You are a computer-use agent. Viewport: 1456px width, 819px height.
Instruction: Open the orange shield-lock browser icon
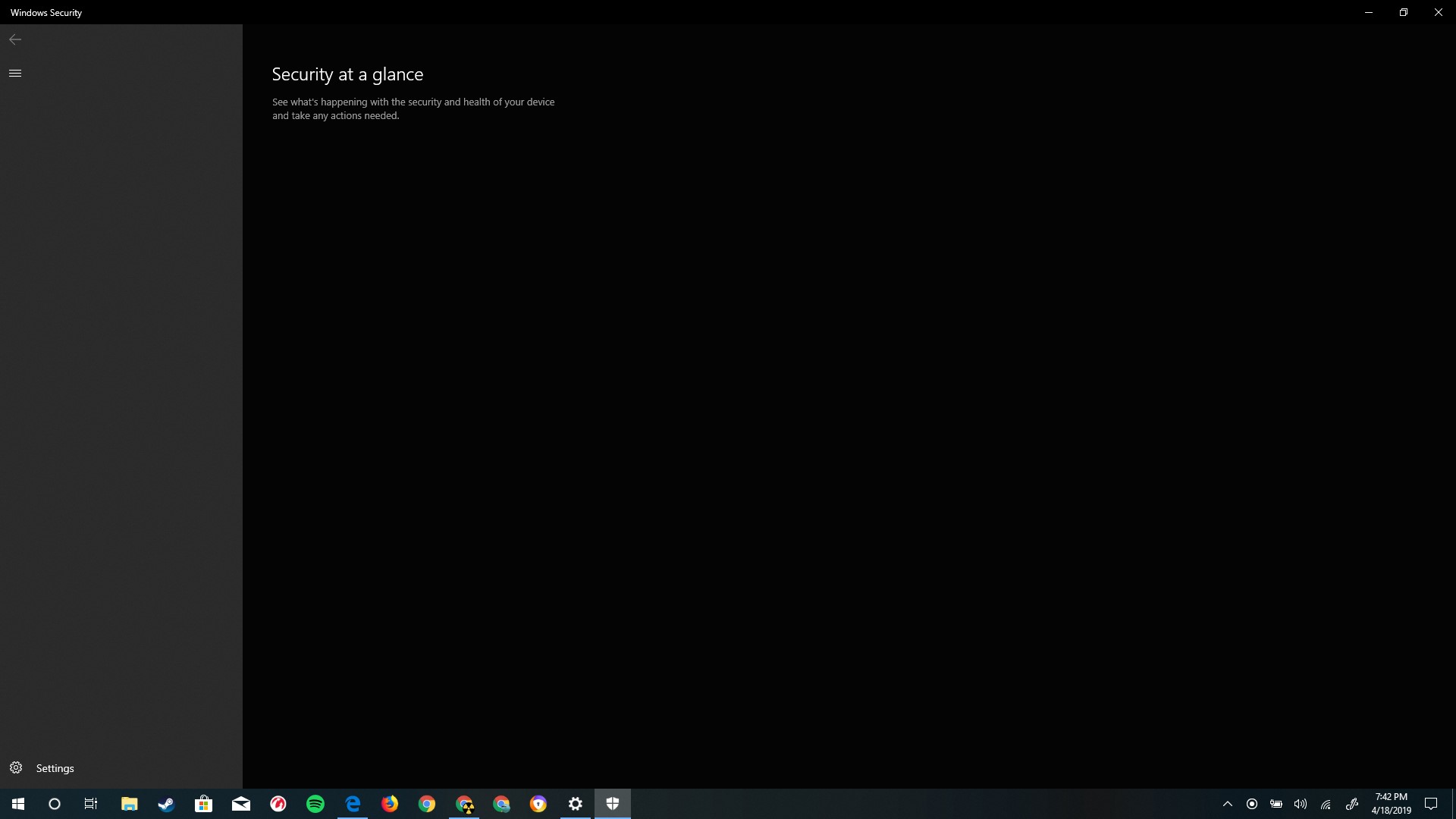click(538, 804)
